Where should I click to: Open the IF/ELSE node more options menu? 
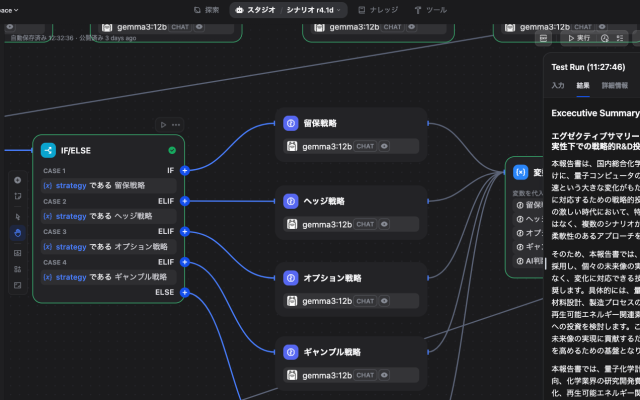click(x=176, y=125)
